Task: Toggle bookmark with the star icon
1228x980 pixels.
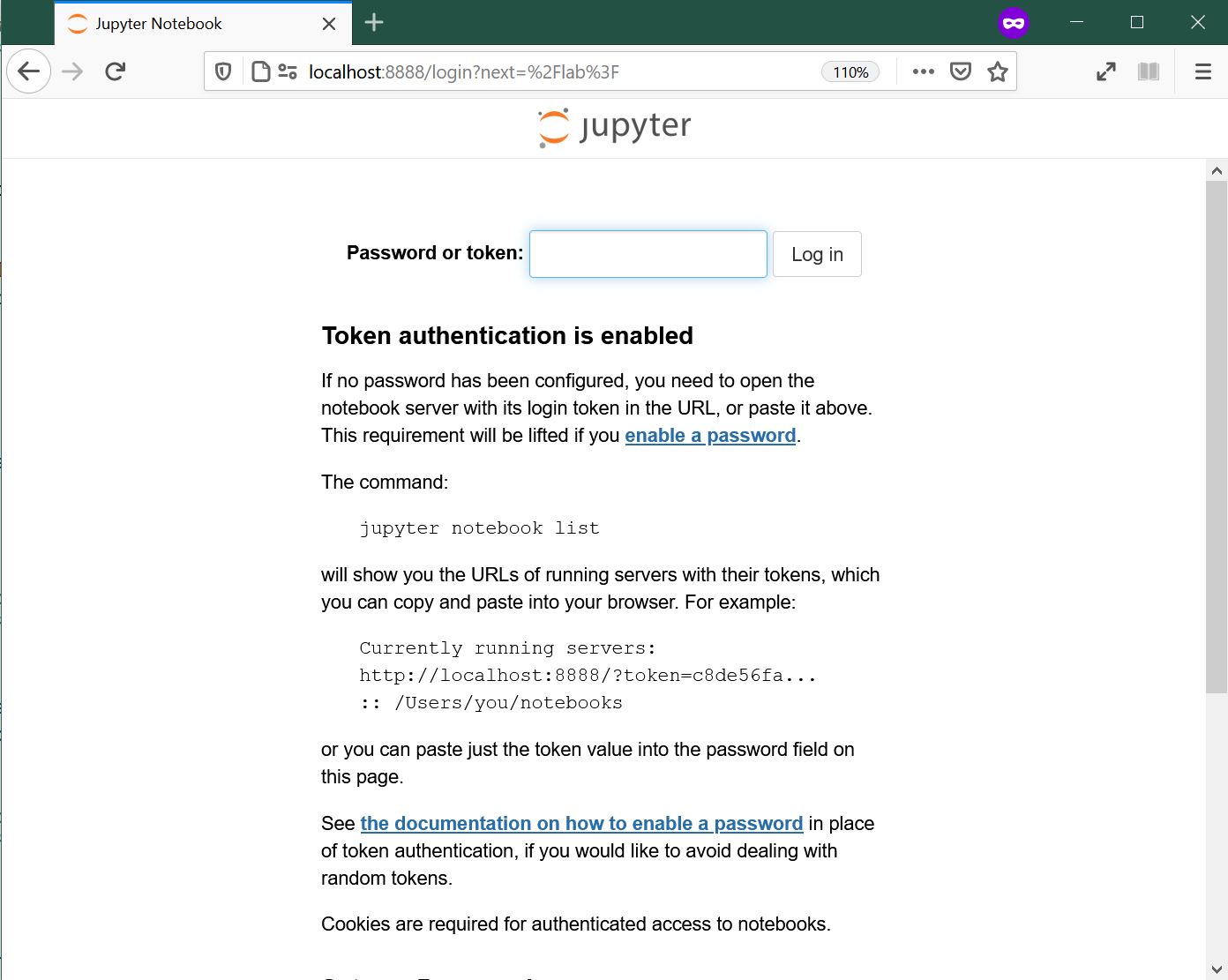Action: click(998, 71)
